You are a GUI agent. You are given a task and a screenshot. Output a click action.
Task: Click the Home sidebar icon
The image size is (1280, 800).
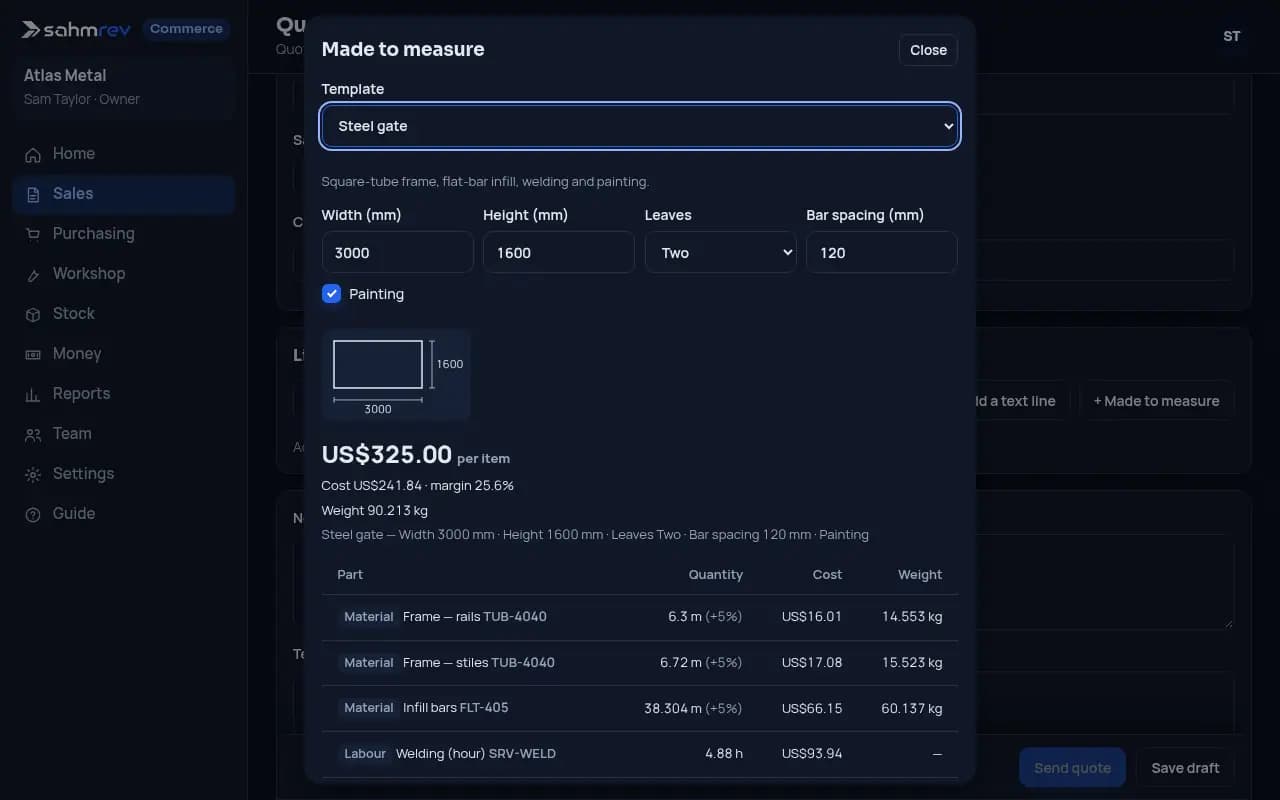33,154
